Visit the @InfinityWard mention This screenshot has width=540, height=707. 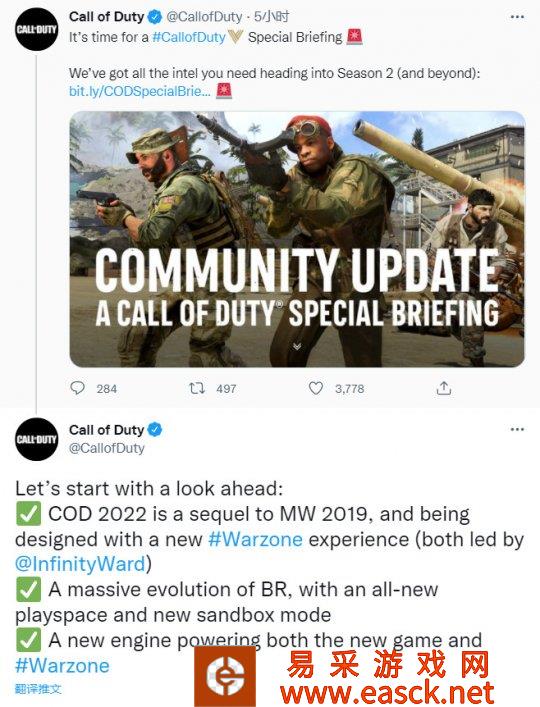point(80,564)
